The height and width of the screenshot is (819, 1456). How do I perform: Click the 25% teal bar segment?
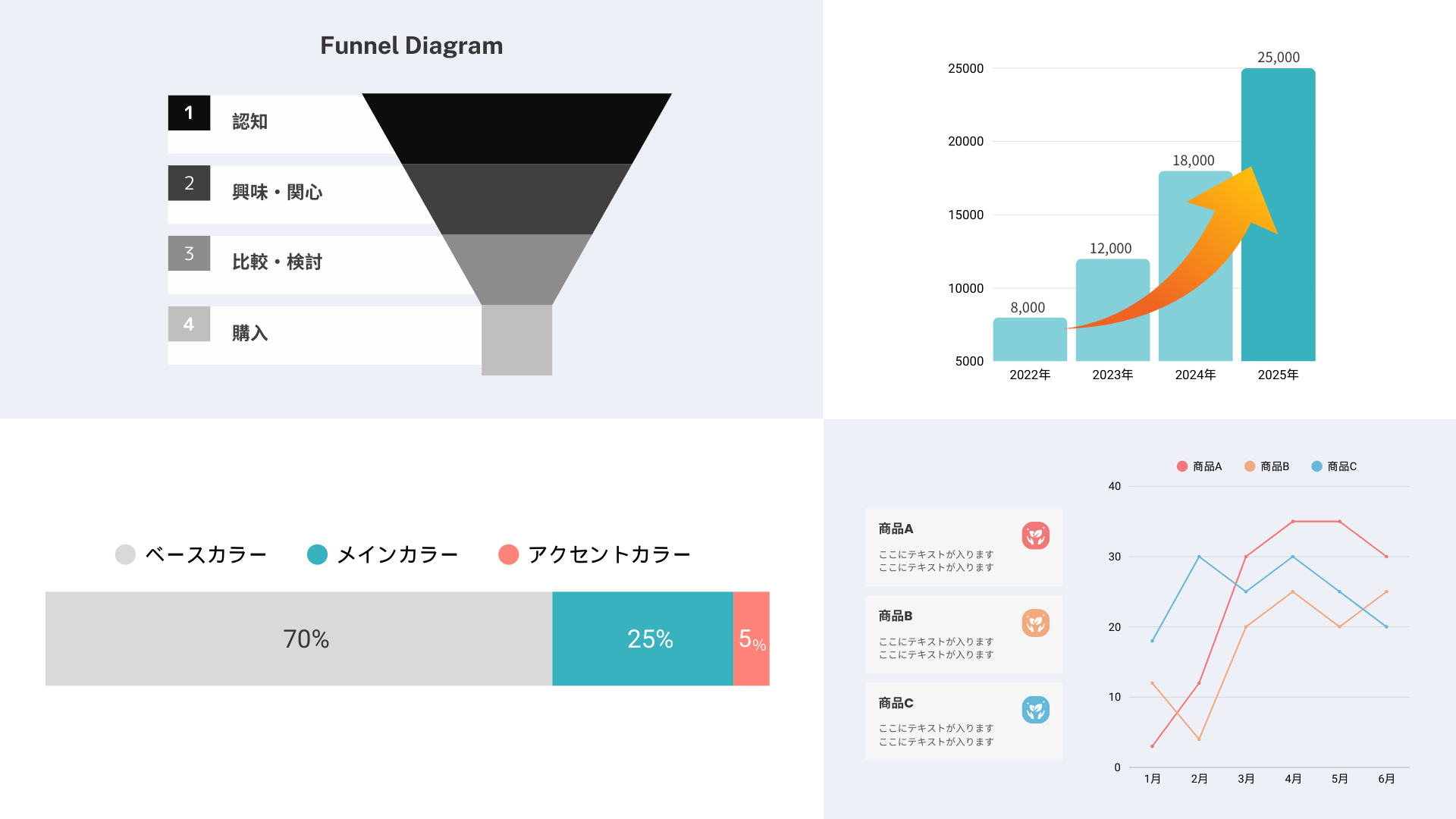point(642,639)
